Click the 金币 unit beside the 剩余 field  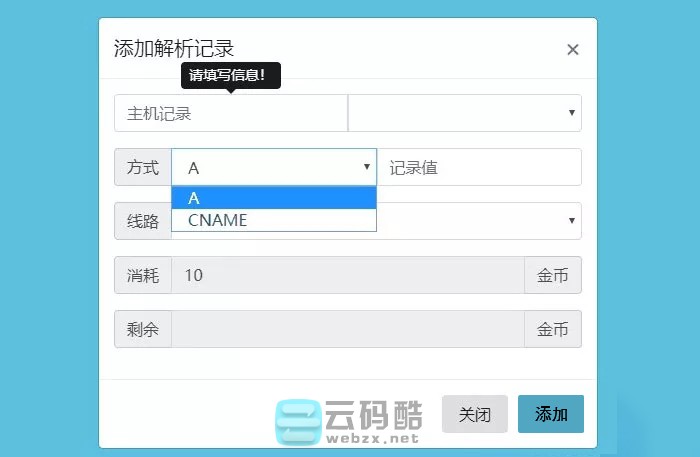click(x=552, y=329)
